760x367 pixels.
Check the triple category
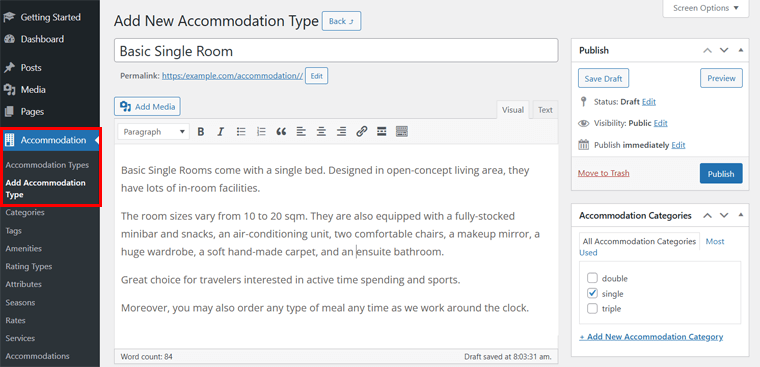tap(592, 308)
